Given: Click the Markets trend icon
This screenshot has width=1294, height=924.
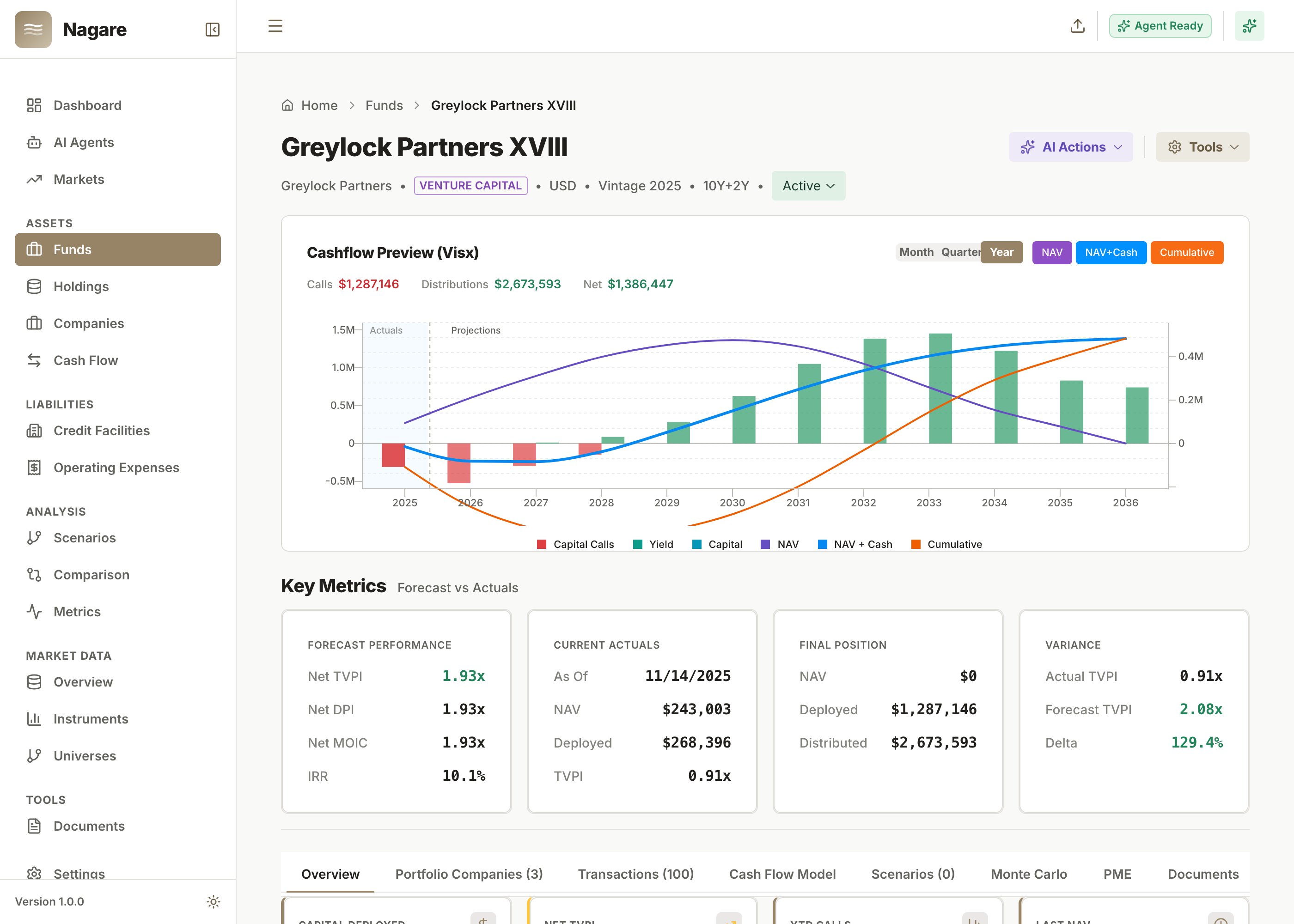Looking at the screenshot, I should click(34, 179).
